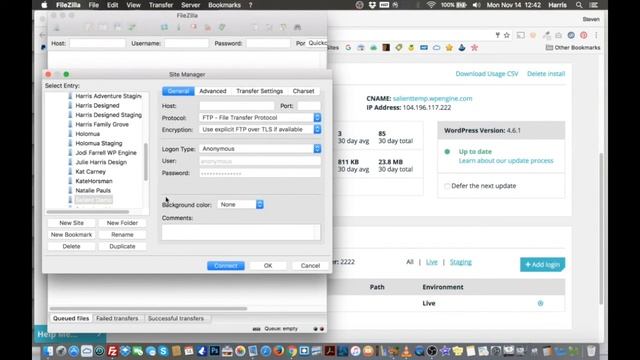This screenshot has width=640, height=360.
Task: Click the binoculars file search toolbar icon
Action: (298, 27)
